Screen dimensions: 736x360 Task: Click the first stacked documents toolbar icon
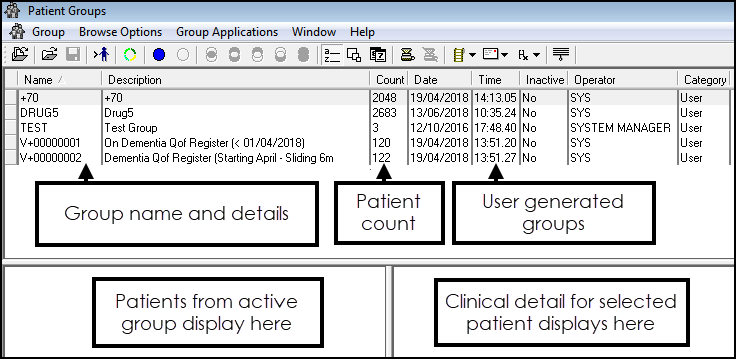407,55
